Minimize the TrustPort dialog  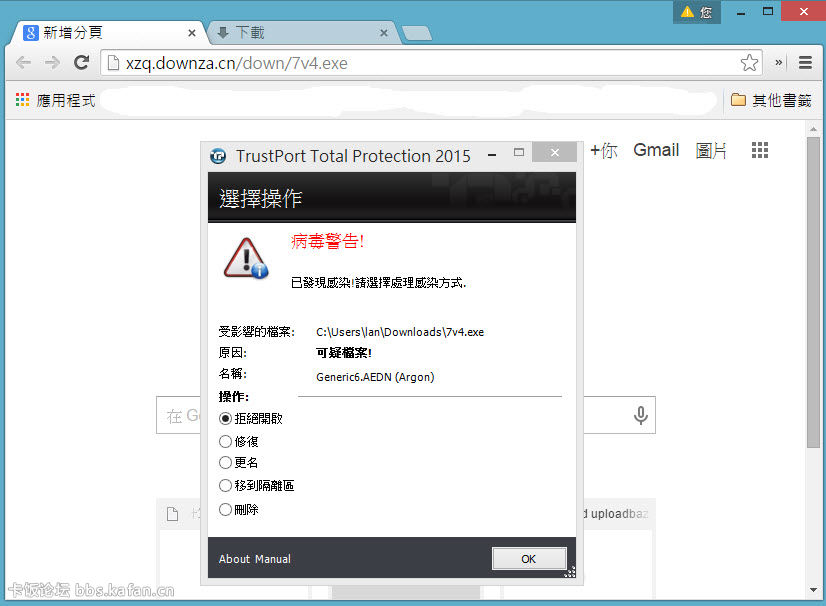click(x=492, y=155)
